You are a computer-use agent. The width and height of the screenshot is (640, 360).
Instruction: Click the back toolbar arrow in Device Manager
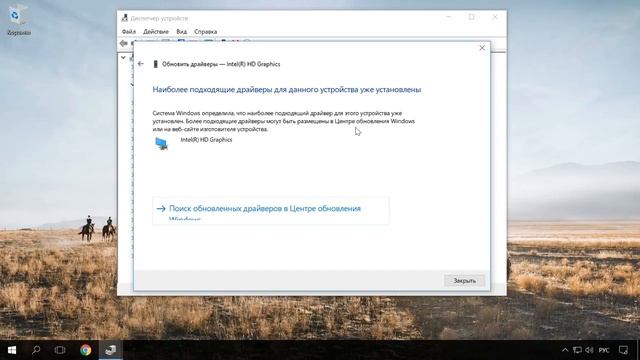(124, 43)
